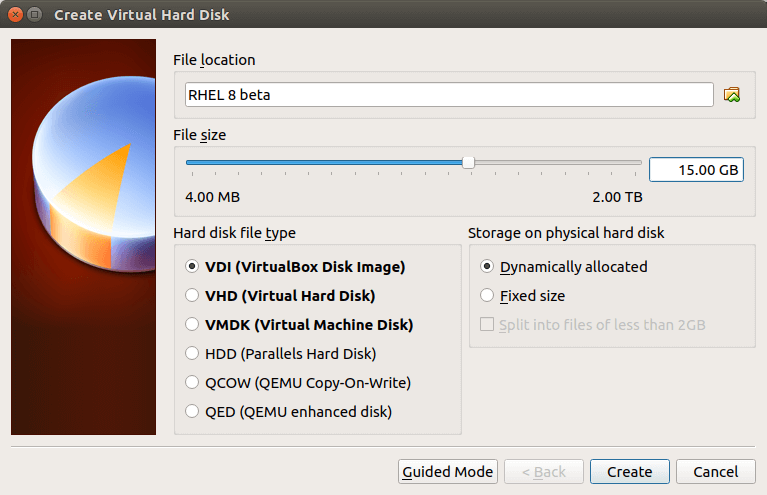767x495 pixels.
Task: Select VDI (VirtualBox Disk Image) option
Action: pyautogui.click(x=193, y=267)
